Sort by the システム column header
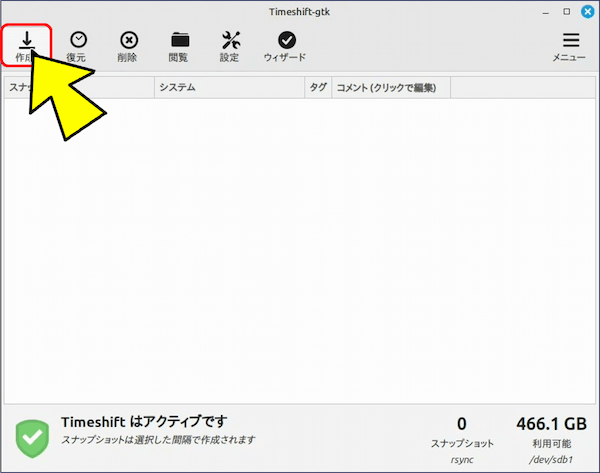This screenshot has height=473, width=600. tap(230, 87)
